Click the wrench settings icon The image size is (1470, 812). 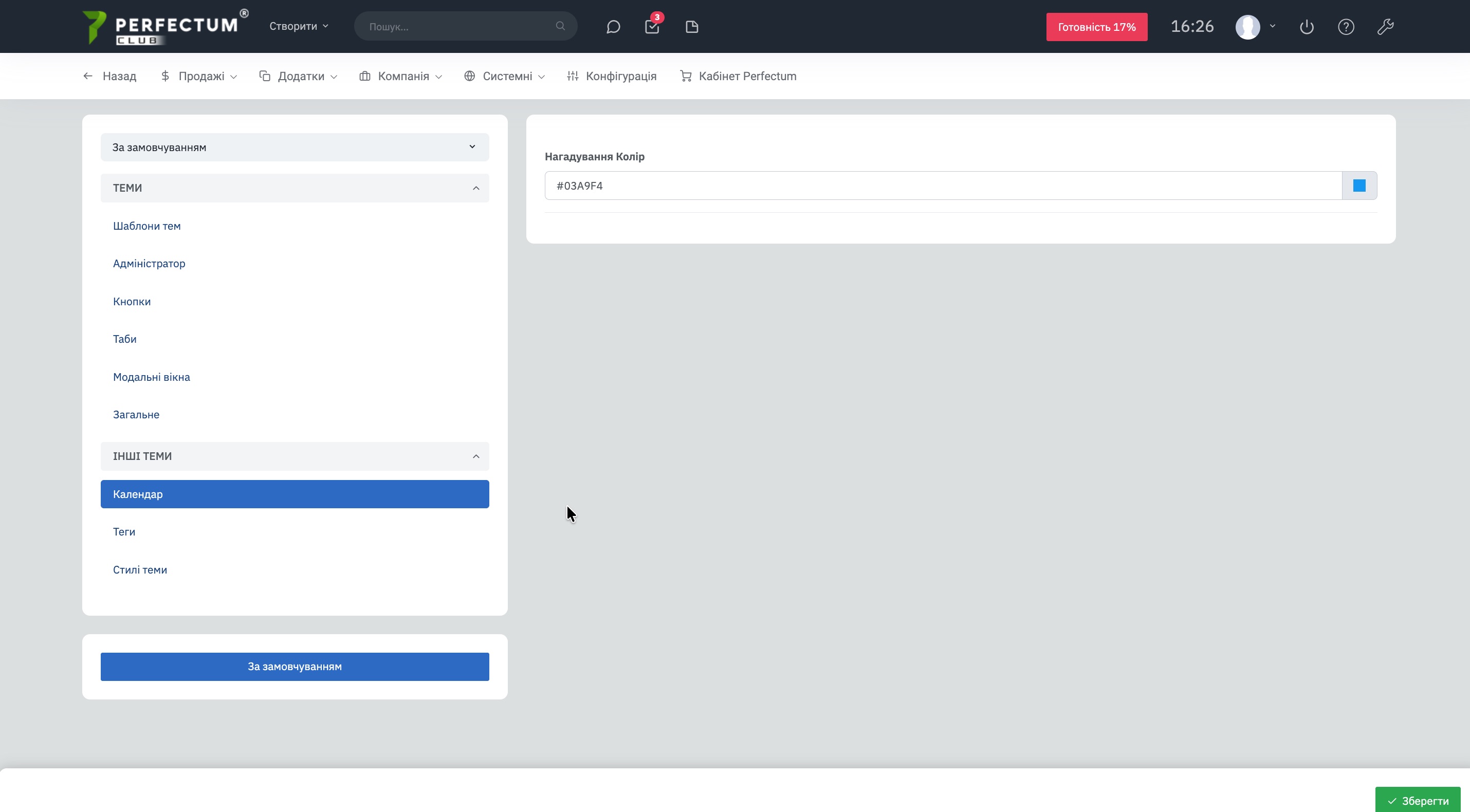pos(1385,27)
